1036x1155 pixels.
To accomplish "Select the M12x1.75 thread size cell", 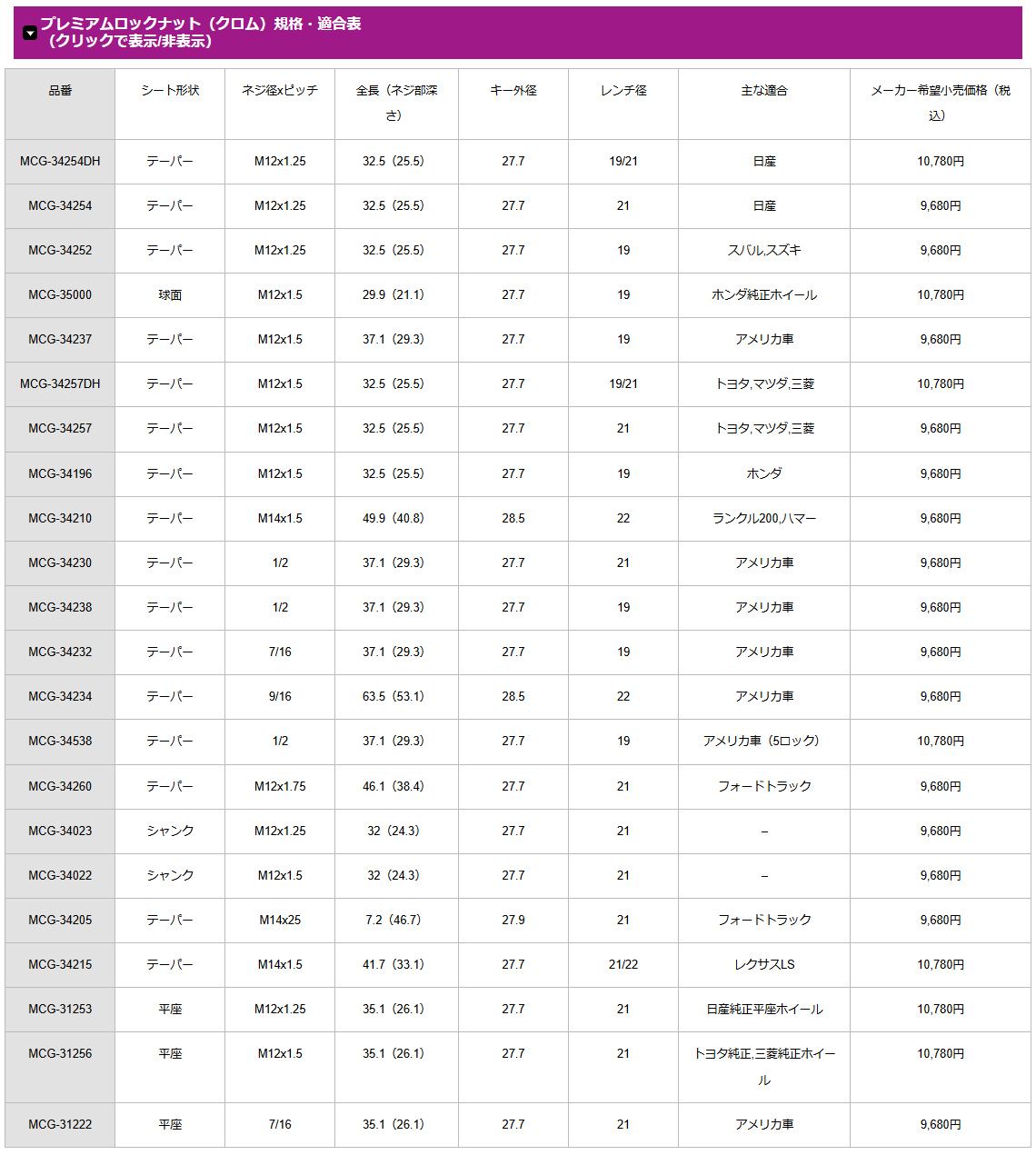I will pos(280,787).
